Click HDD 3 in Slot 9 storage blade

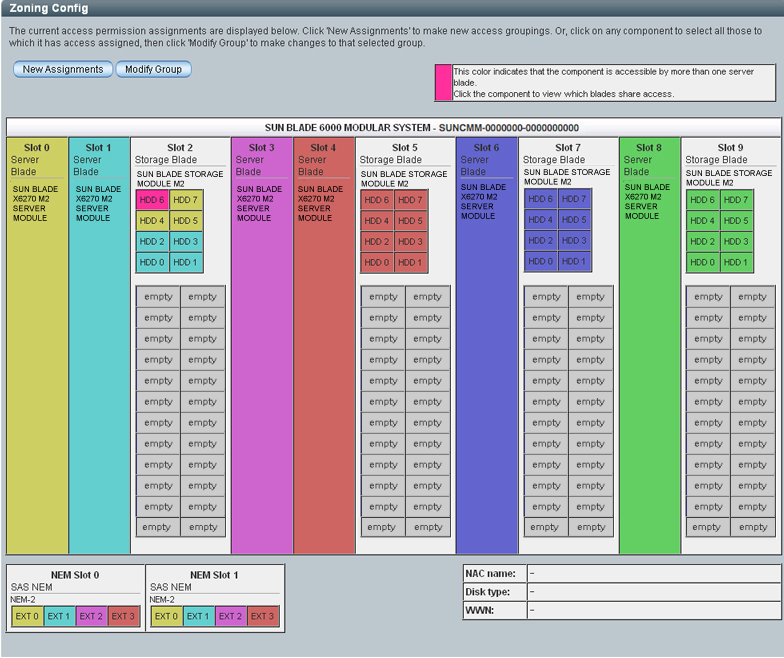click(736, 242)
